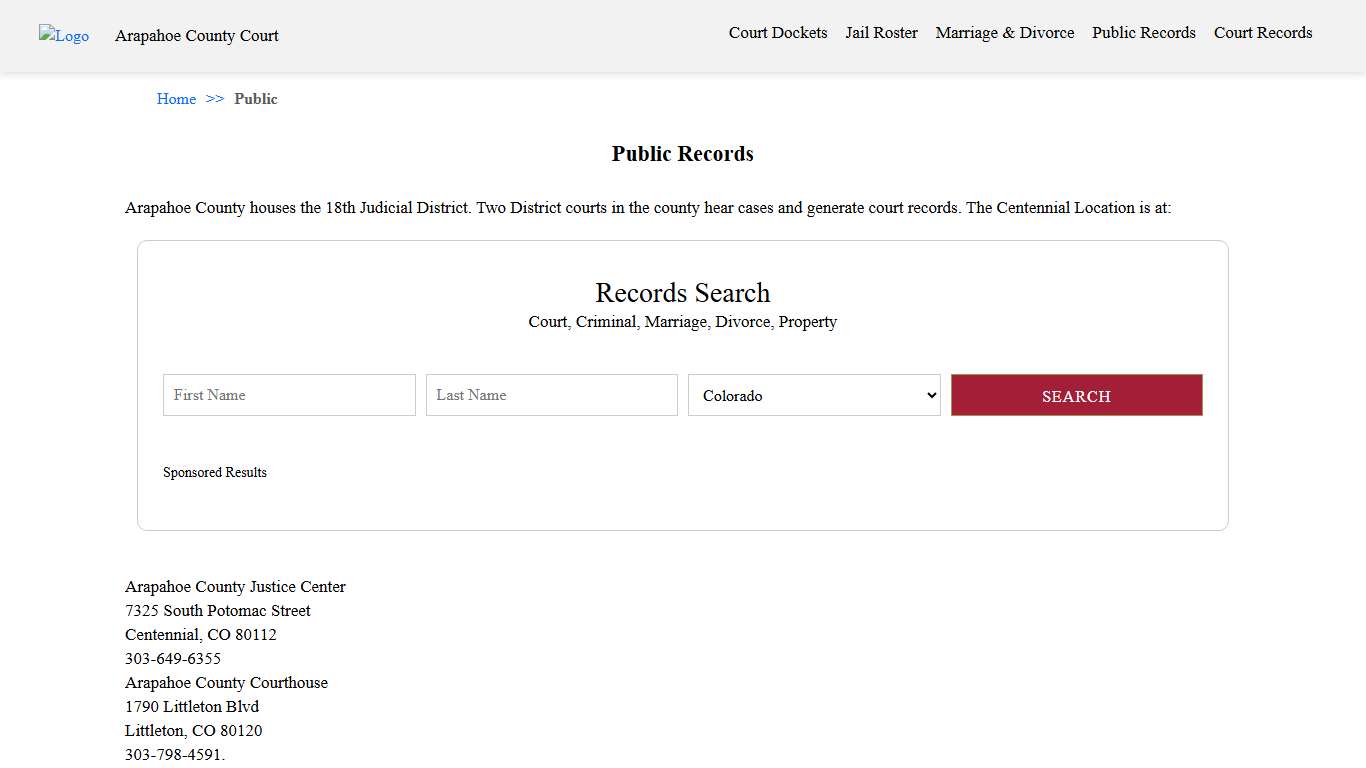Click the Public breadcrumb label
The image size is (1366, 768).
click(256, 98)
